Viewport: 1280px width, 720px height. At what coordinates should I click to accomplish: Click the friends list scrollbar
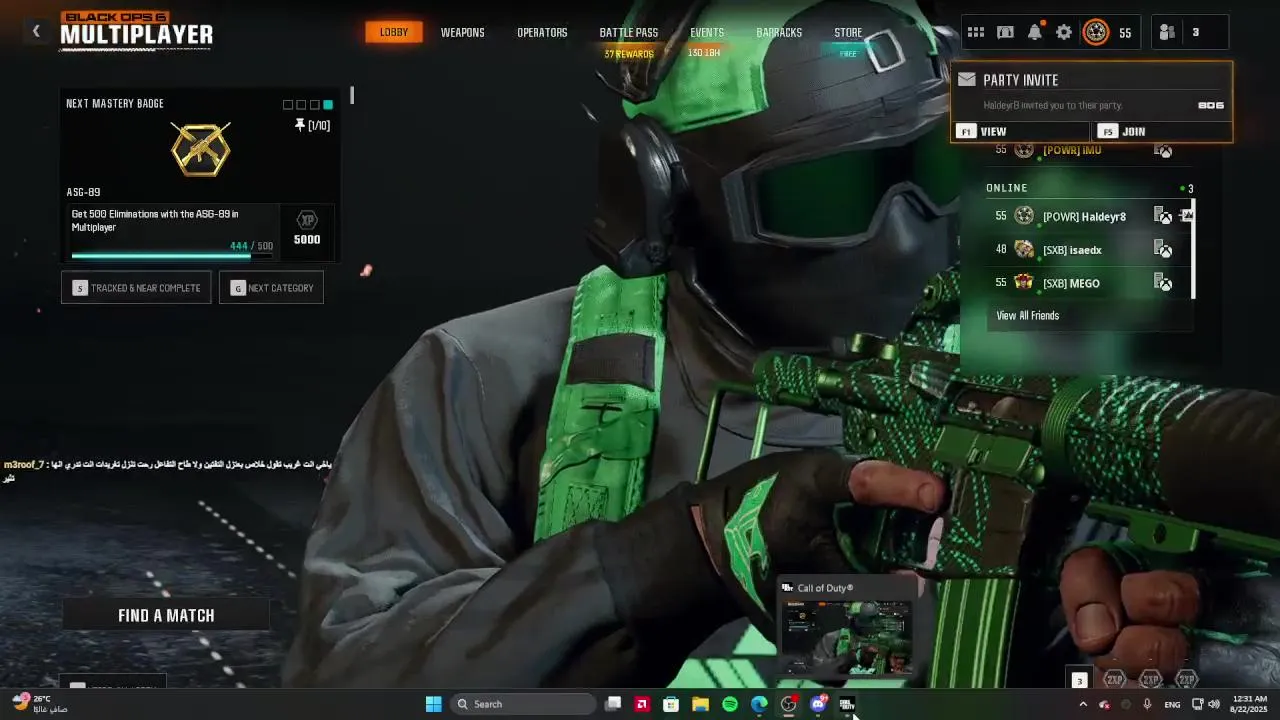click(1193, 248)
